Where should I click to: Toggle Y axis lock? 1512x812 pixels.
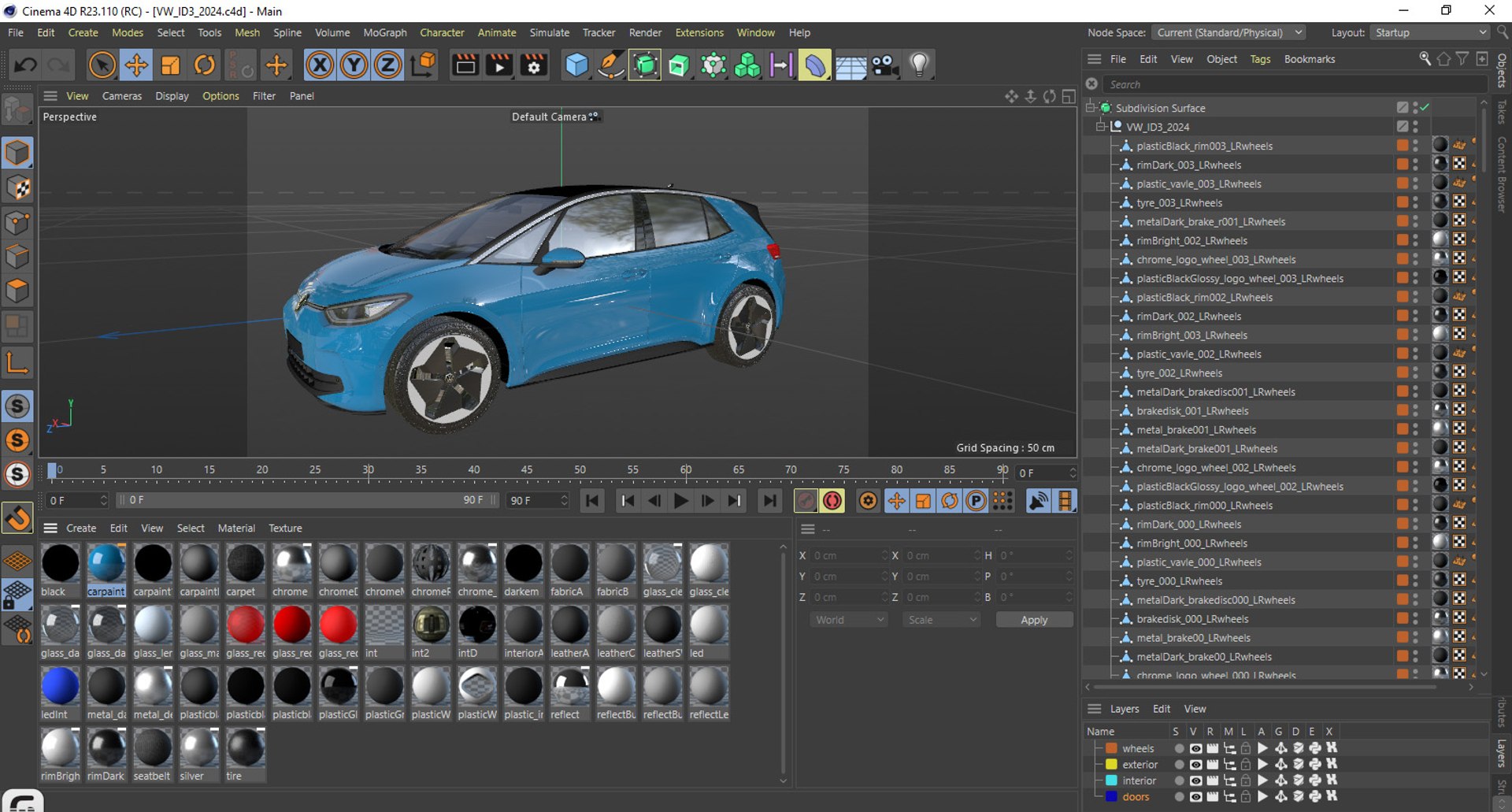(354, 65)
